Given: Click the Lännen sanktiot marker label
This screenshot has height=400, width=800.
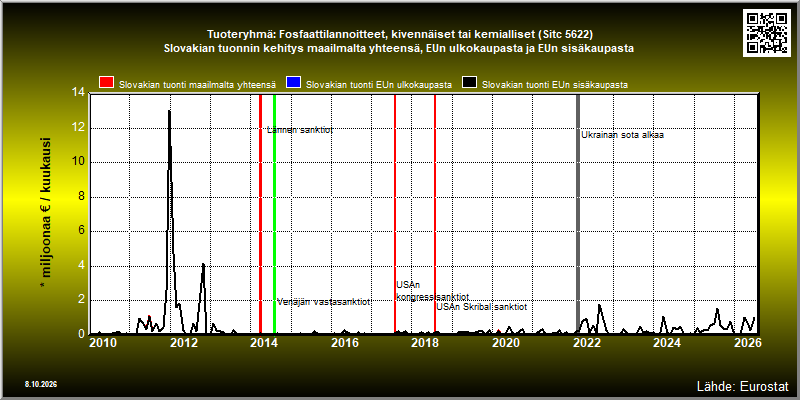Looking at the screenshot, I should tap(300, 130).
